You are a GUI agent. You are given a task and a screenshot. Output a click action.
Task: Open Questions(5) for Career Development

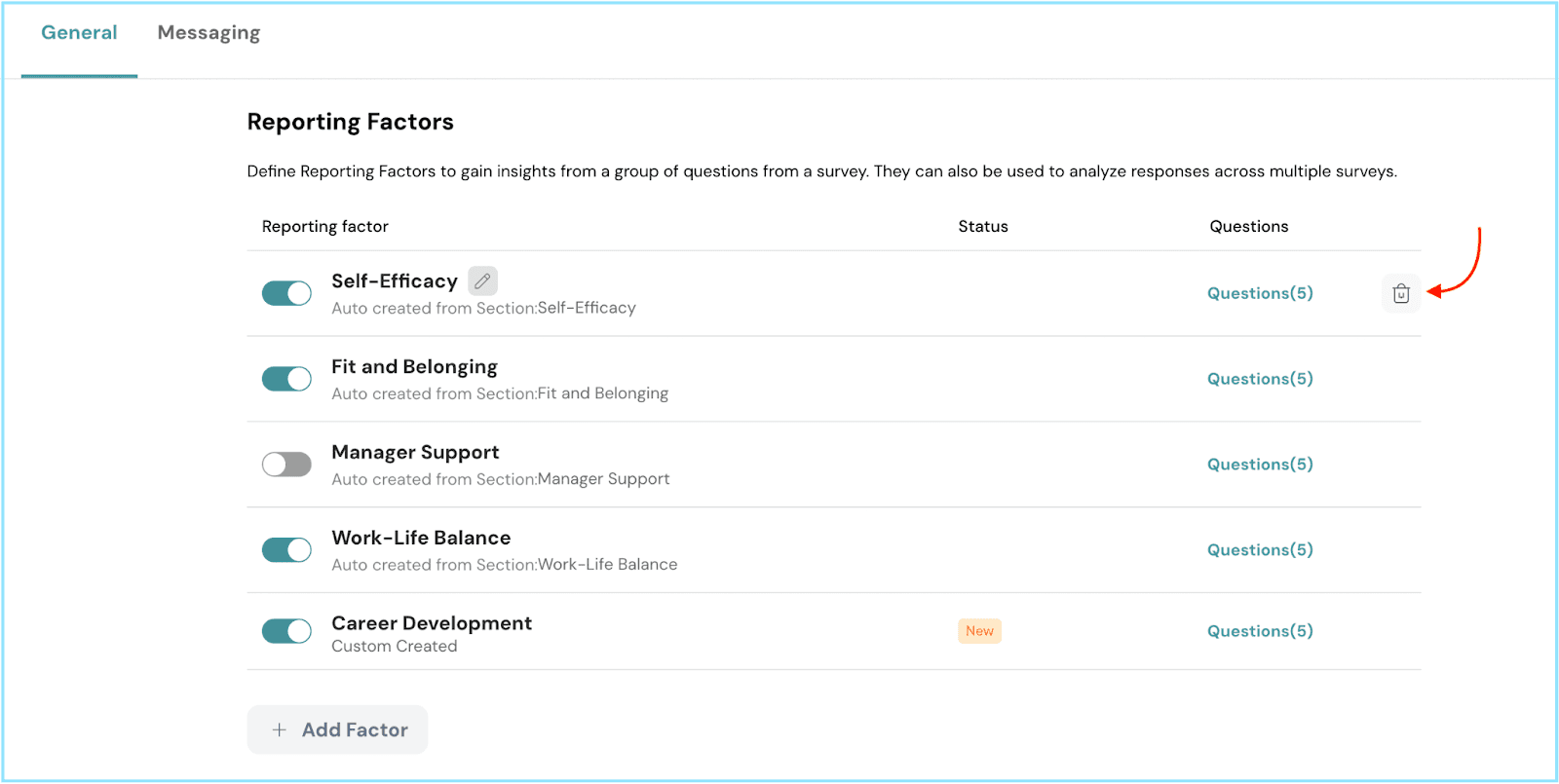point(1259,631)
